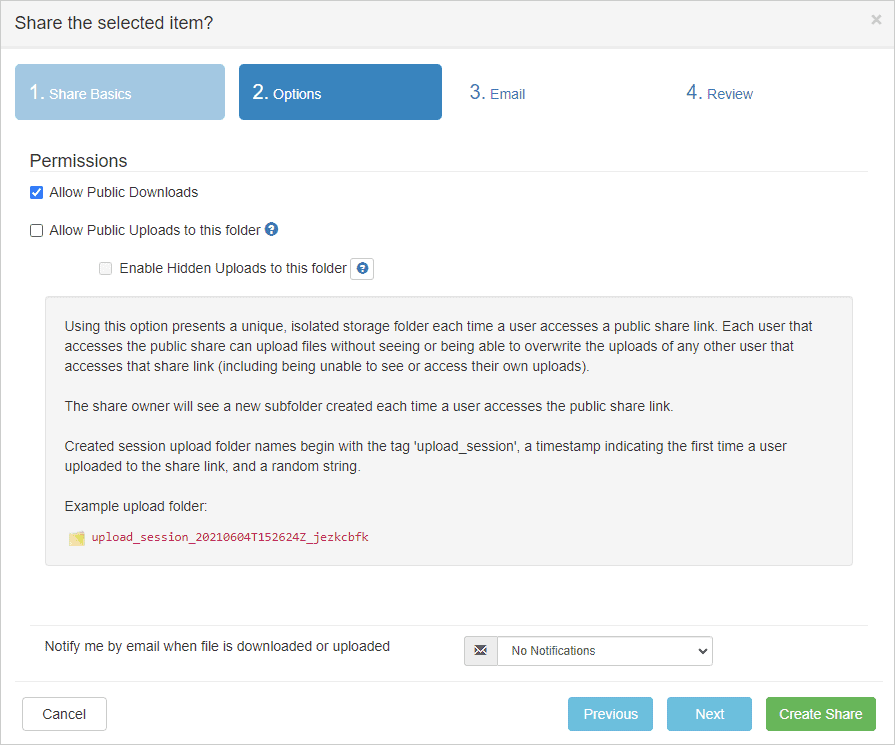Click the yellow example upload folder icon
895x745 pixels.
(x=77, y=538)
